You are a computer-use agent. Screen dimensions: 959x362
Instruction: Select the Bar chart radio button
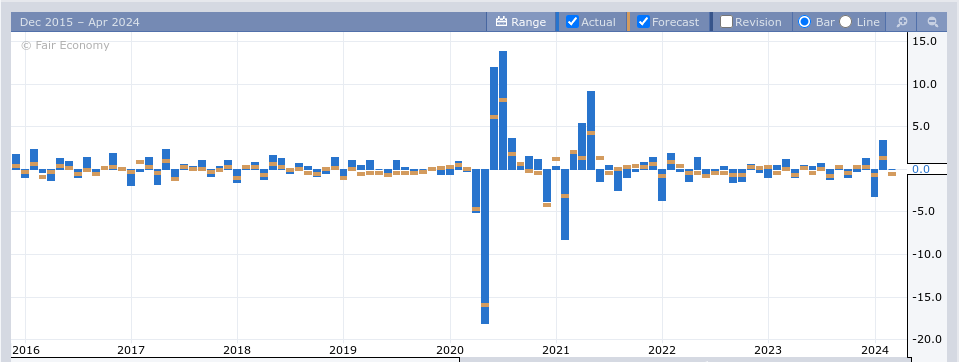click(805, 22)
